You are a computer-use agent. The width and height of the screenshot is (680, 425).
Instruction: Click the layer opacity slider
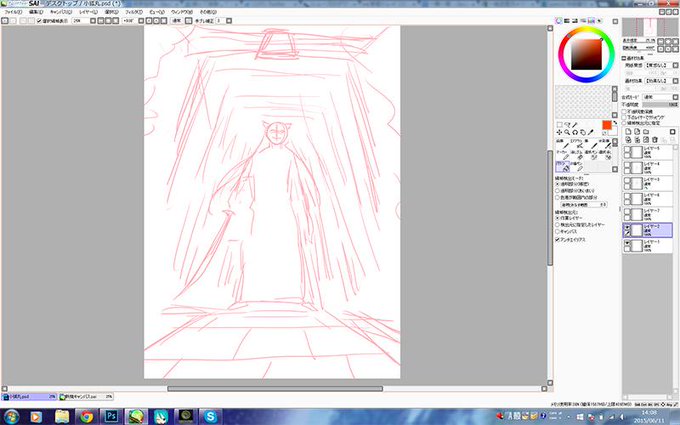[x=660, y=105]
